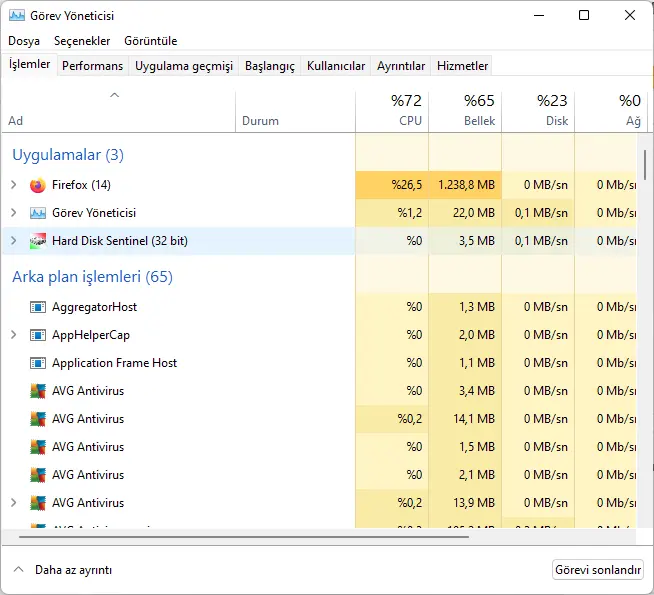The width and height of the screenshot is (654, 595).
Task: Click the vertical scrollbar thumb
Action: tap(645, 165)
